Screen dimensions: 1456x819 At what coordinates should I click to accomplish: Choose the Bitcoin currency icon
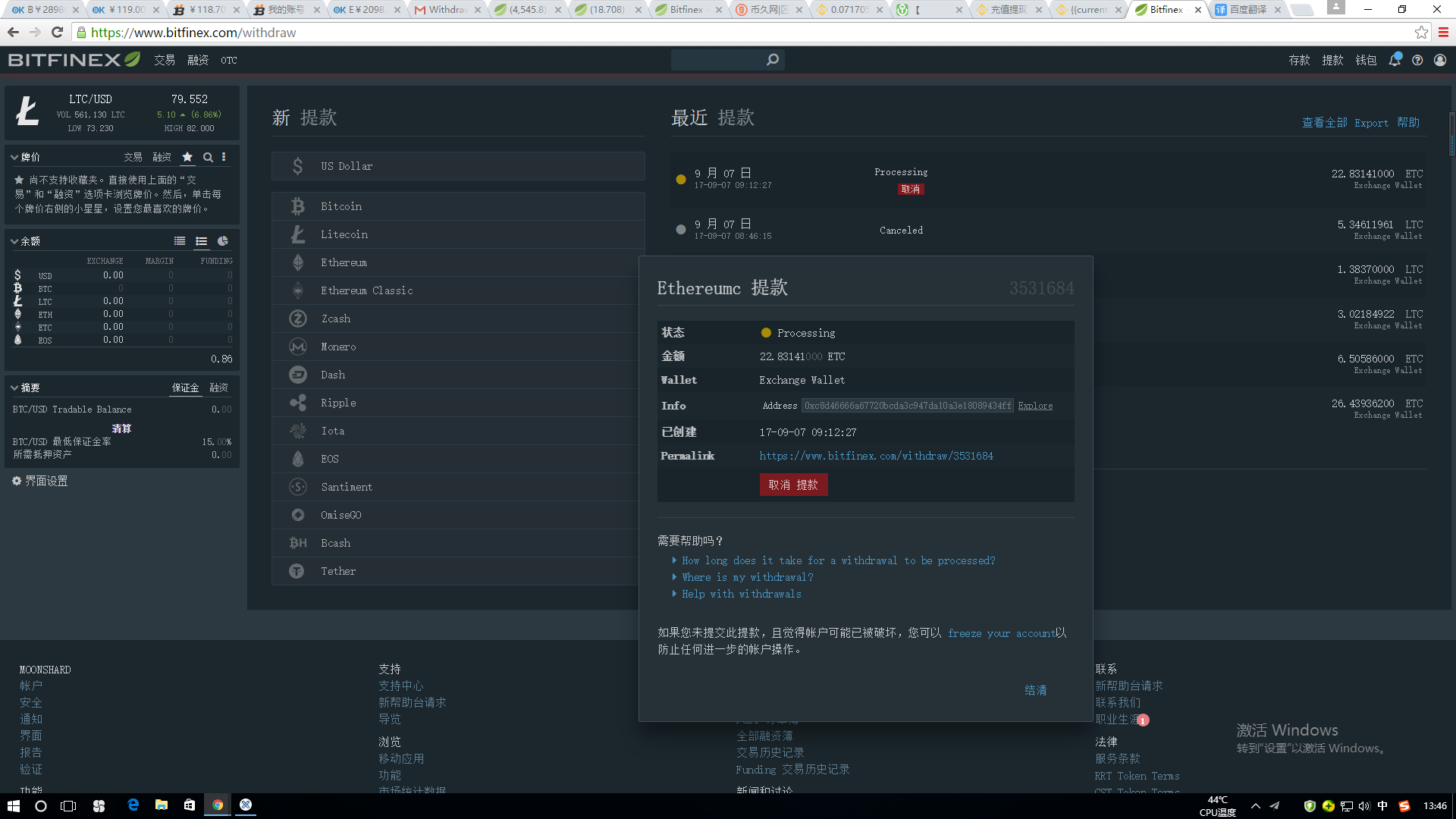coord(298,206)
